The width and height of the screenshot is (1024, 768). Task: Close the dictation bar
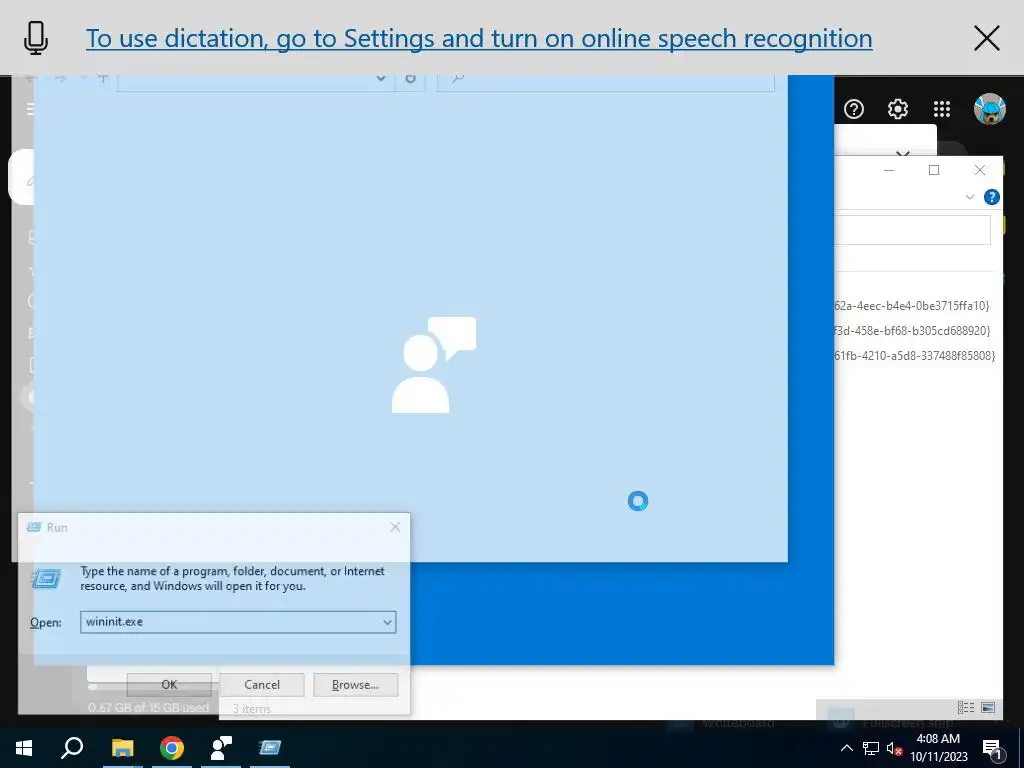(986, 38)
